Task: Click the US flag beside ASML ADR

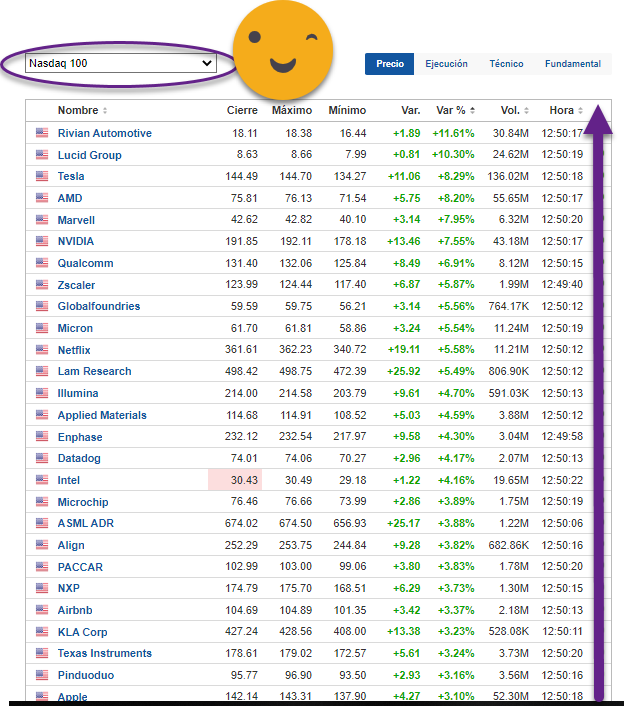Action: 42,523
